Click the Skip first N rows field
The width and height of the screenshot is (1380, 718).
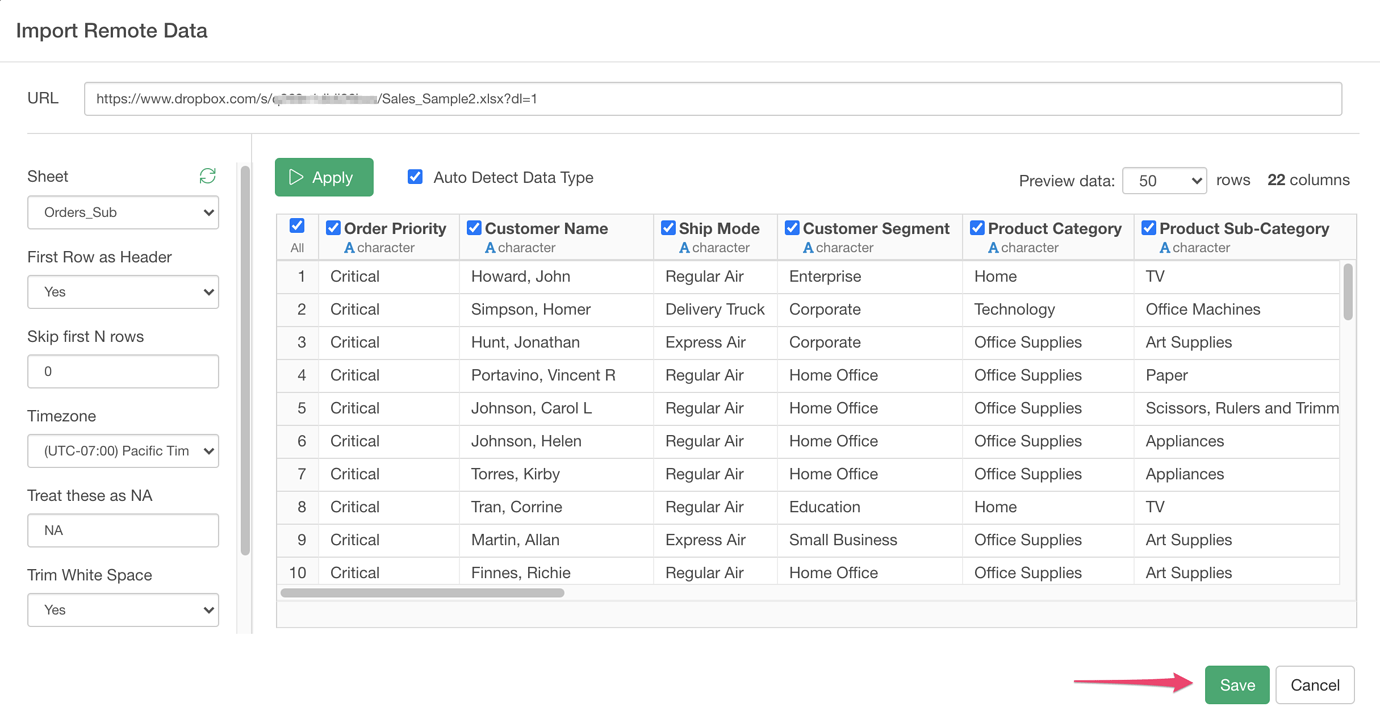123,371
